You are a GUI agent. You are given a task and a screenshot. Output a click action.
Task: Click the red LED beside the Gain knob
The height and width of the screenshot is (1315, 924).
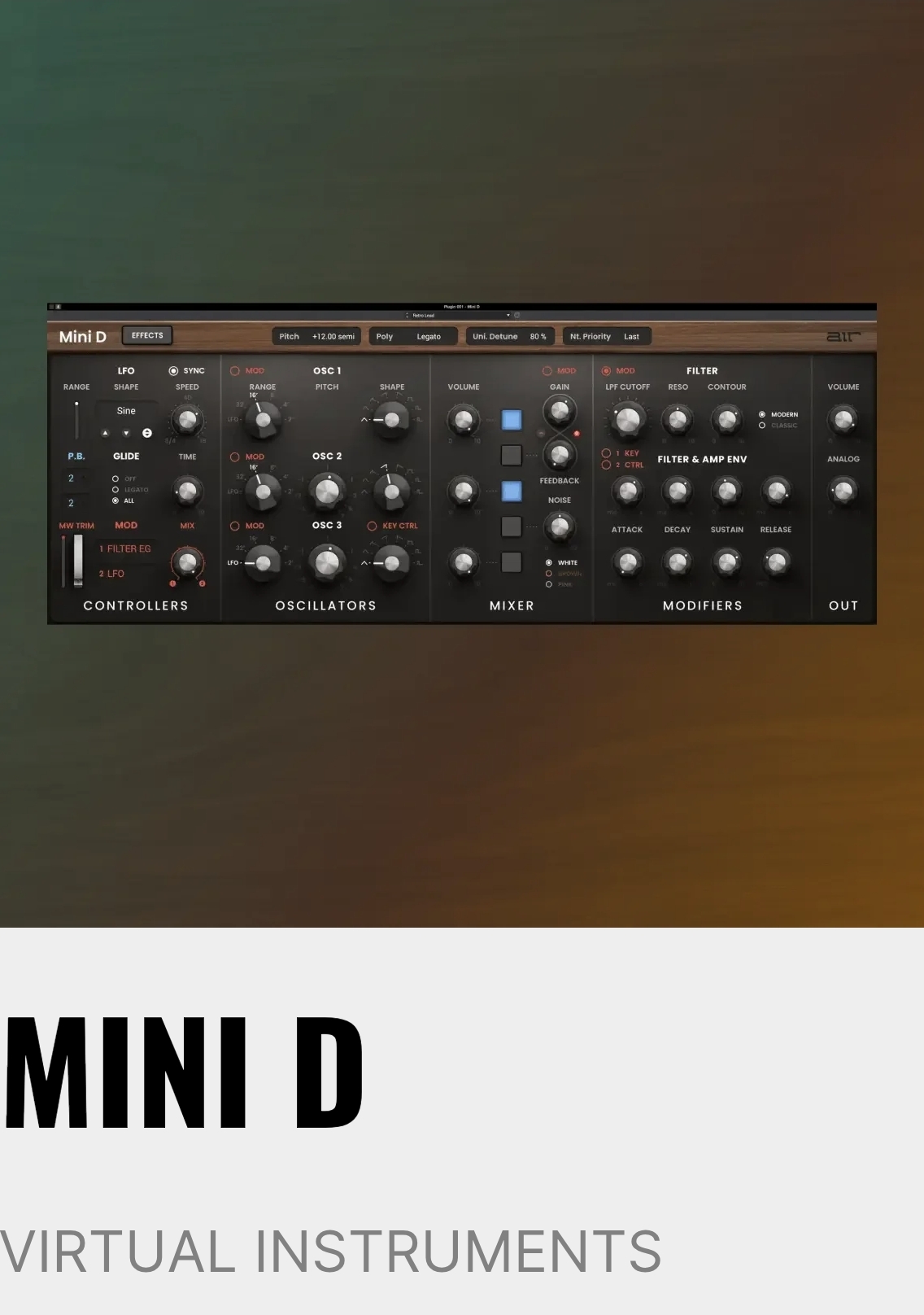pyautogui.click(x=577, y=434)
